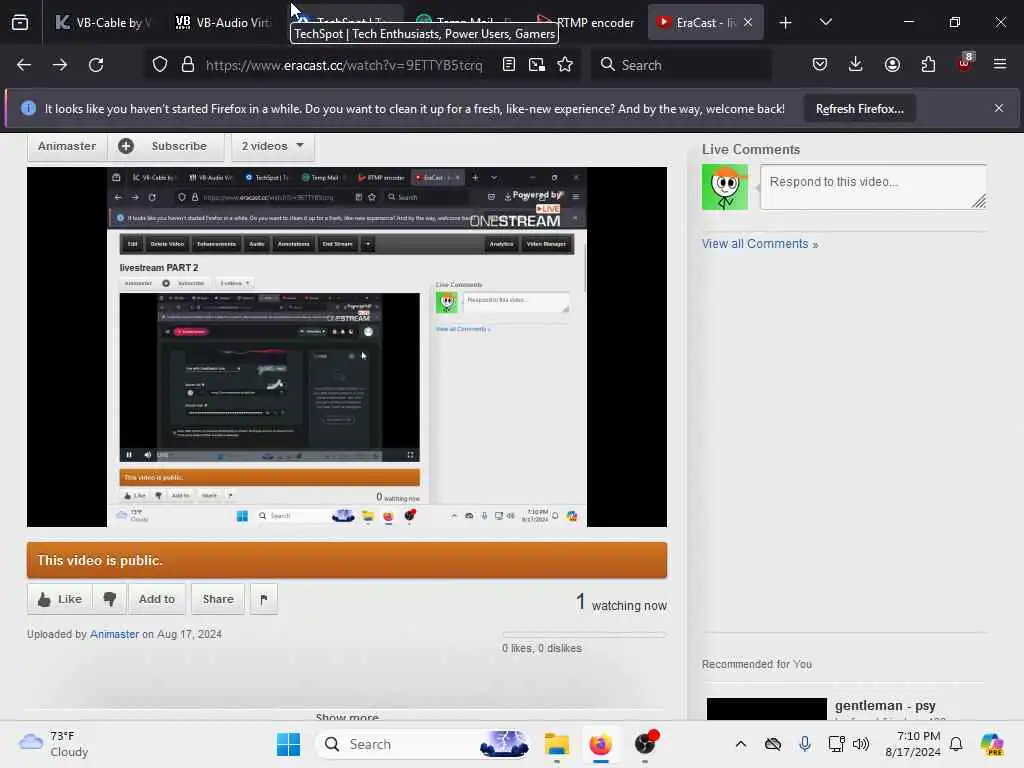Open a new browser tab
This screenshot has height=768, width=1024.
click(786, 23)
